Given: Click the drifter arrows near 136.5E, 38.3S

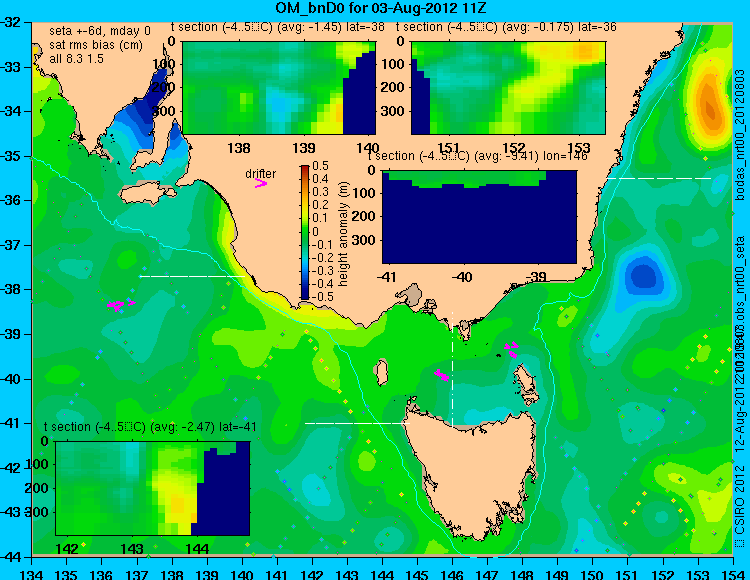Looking at the screenshot, I should [x=120, y=304].
